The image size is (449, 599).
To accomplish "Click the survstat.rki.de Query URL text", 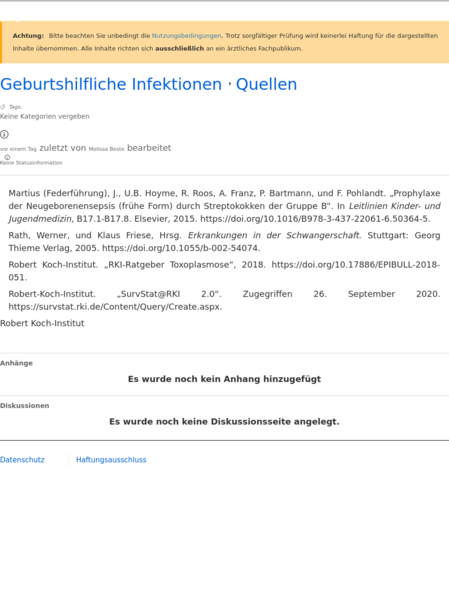I will click(115, 307).
